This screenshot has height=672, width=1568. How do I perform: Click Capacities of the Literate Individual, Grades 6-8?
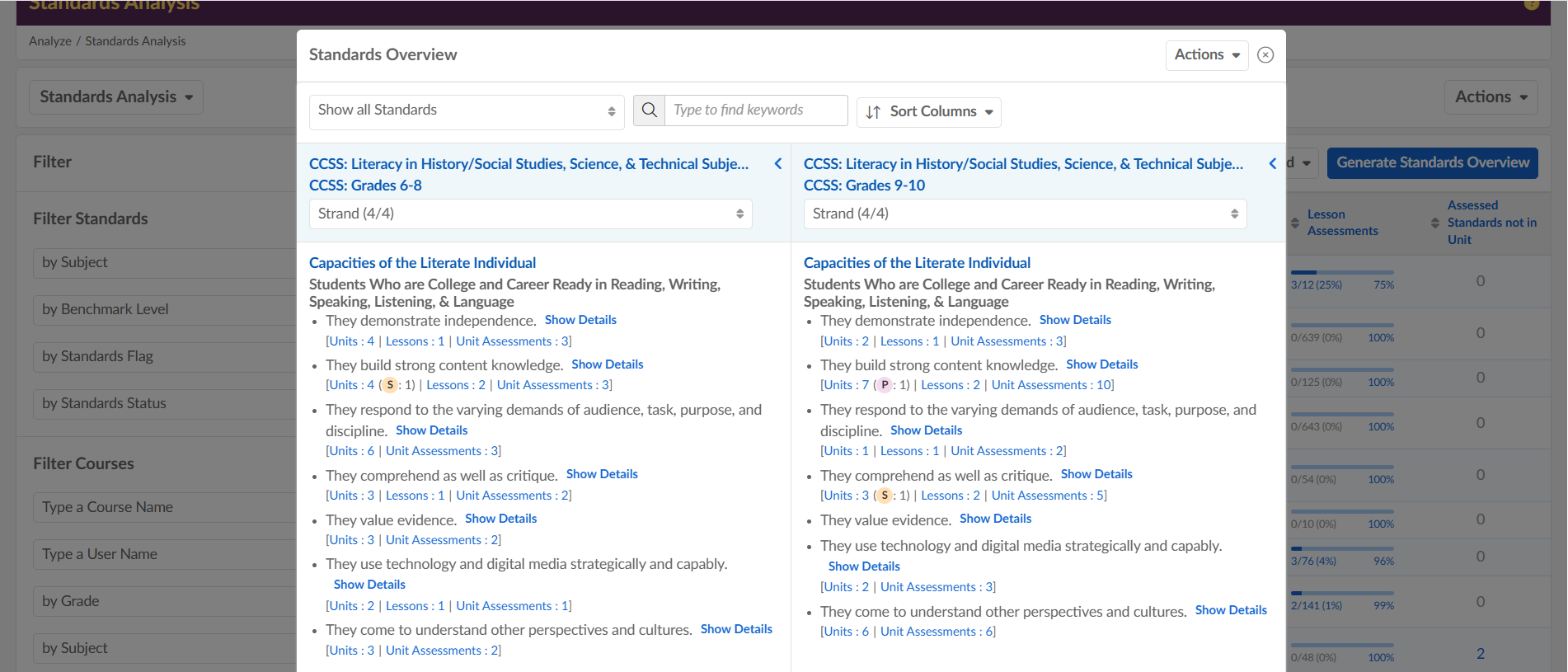pos(422,263)
